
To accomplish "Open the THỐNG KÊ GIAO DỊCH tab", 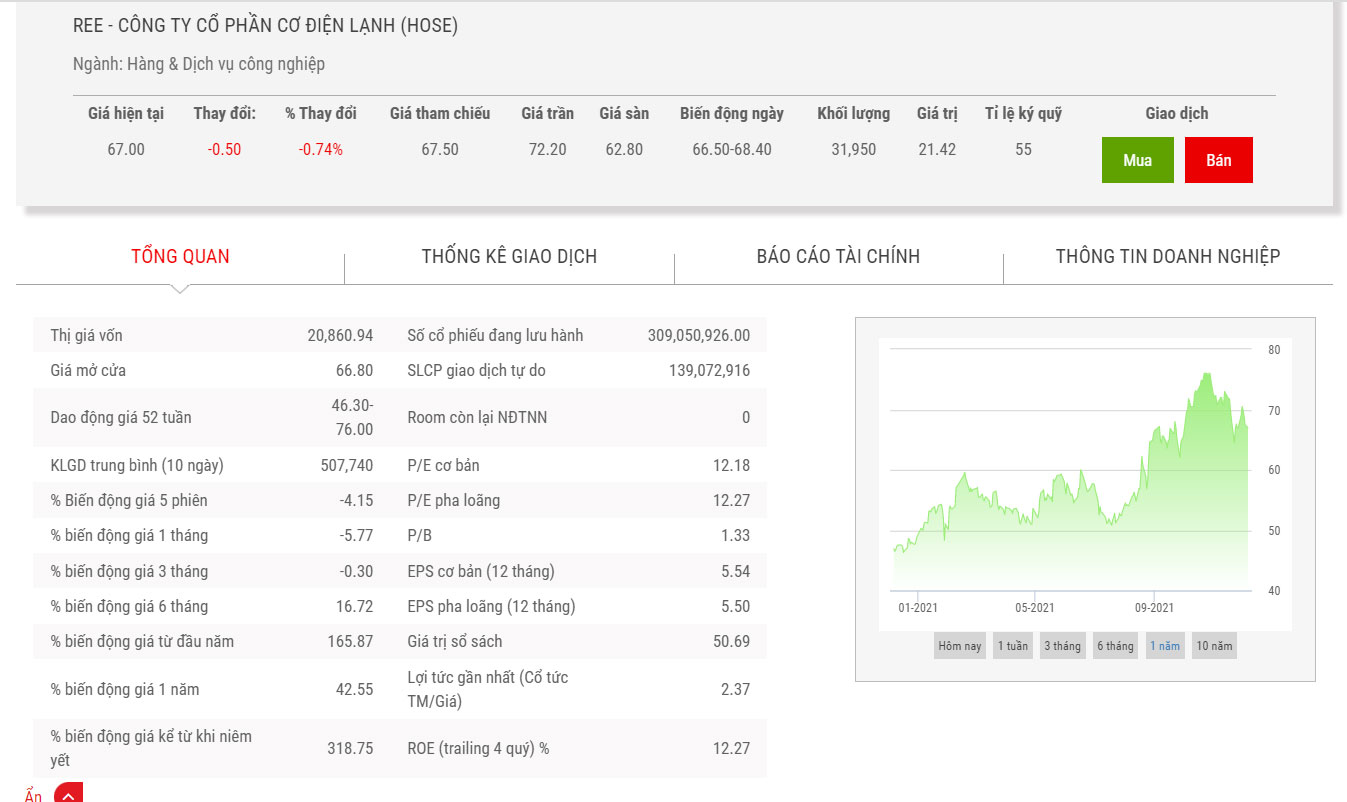I will tap(509, 256).
